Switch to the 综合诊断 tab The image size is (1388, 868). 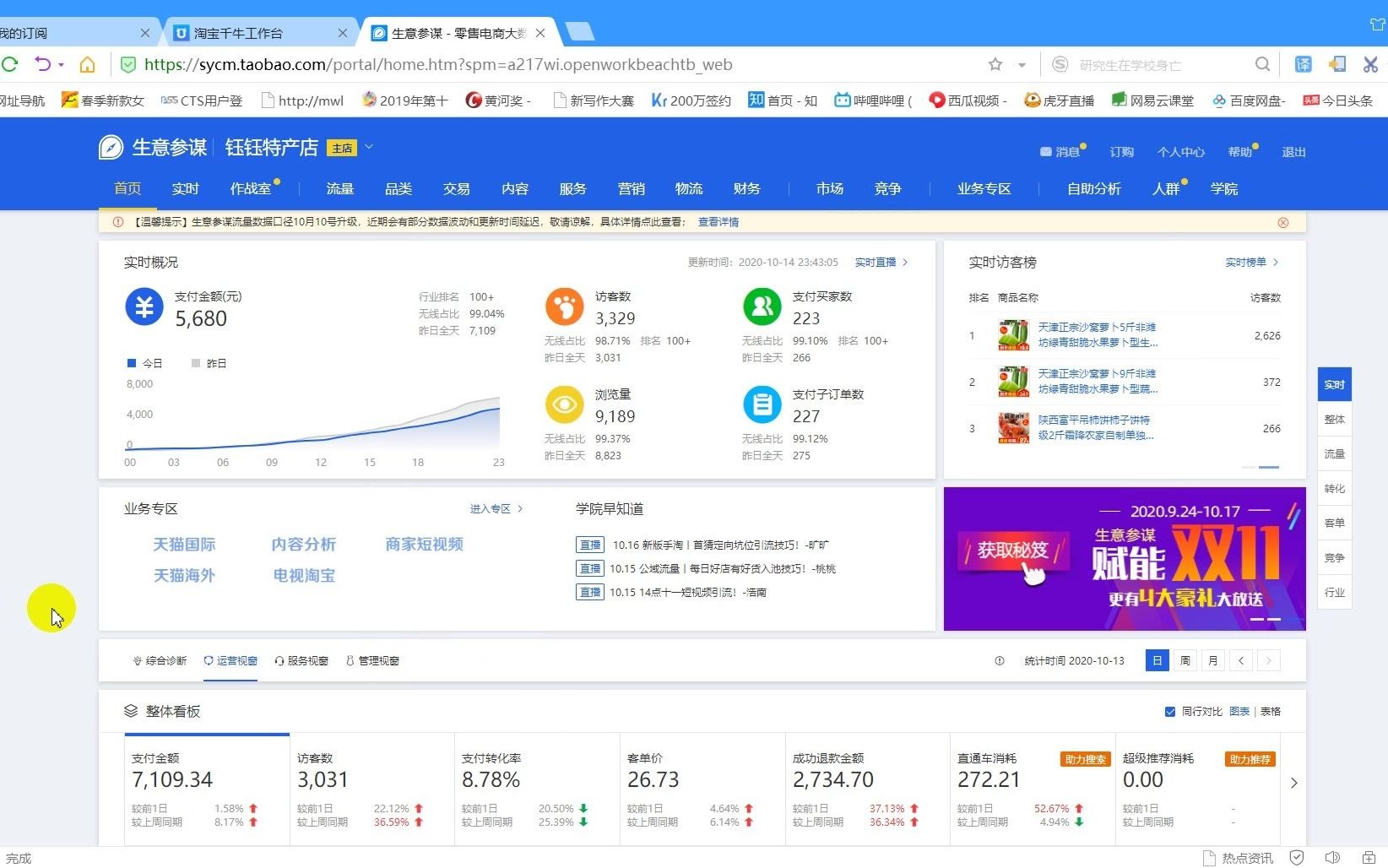pos(160,661)
